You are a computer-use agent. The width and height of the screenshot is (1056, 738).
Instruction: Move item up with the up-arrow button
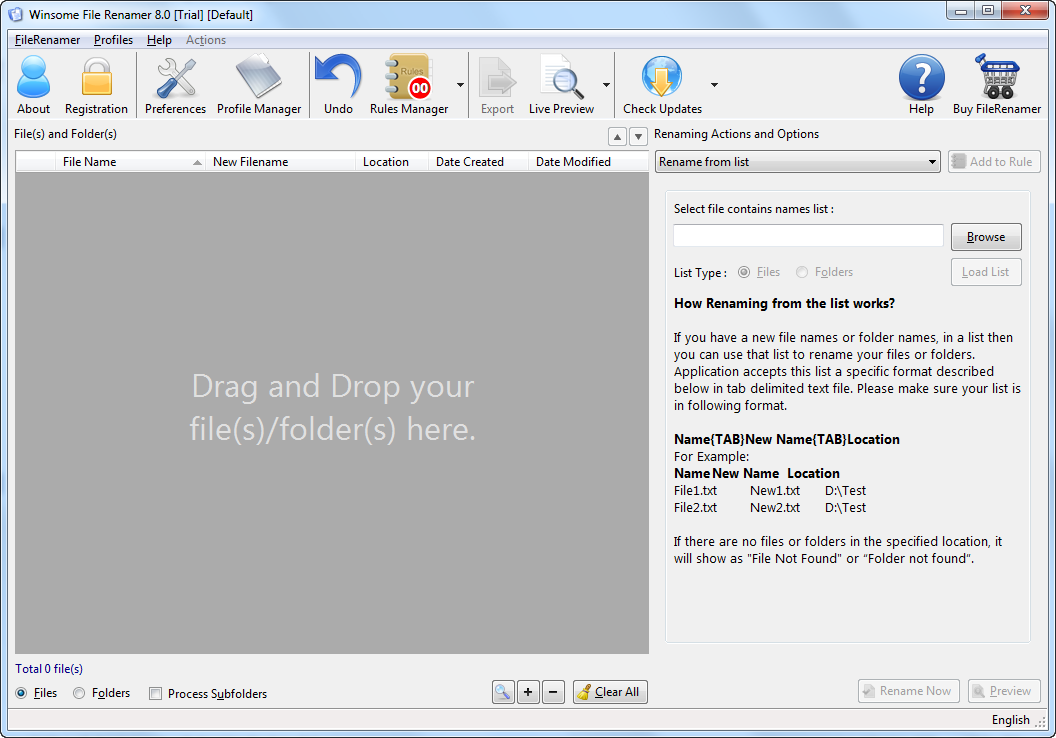pyautogui.click(x=617, y=136)
